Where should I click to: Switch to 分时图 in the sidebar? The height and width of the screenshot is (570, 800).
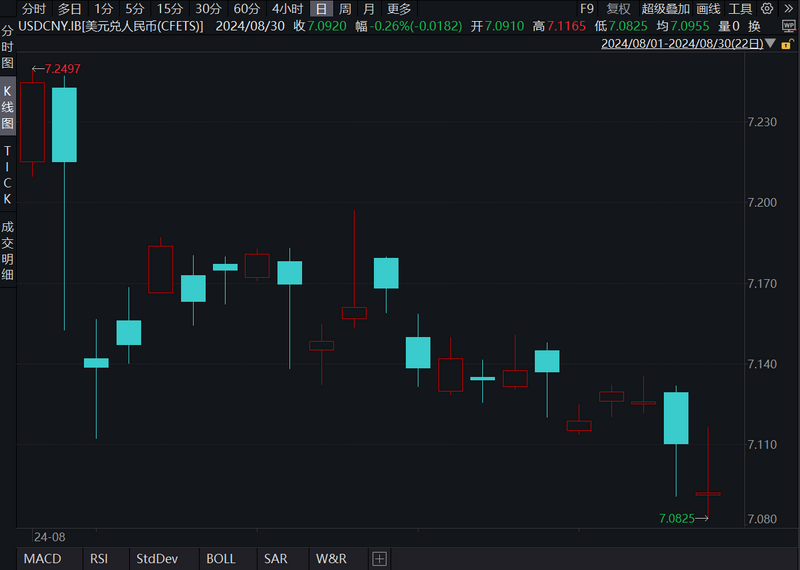point(7,47)
